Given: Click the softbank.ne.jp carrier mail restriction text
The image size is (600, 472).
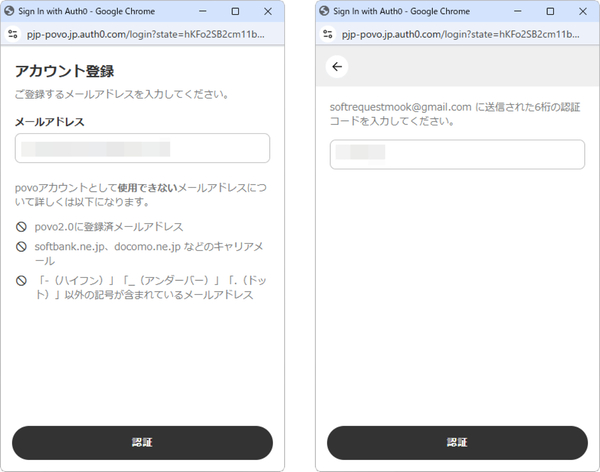Looking at the screenshot, I should [149, 253].
